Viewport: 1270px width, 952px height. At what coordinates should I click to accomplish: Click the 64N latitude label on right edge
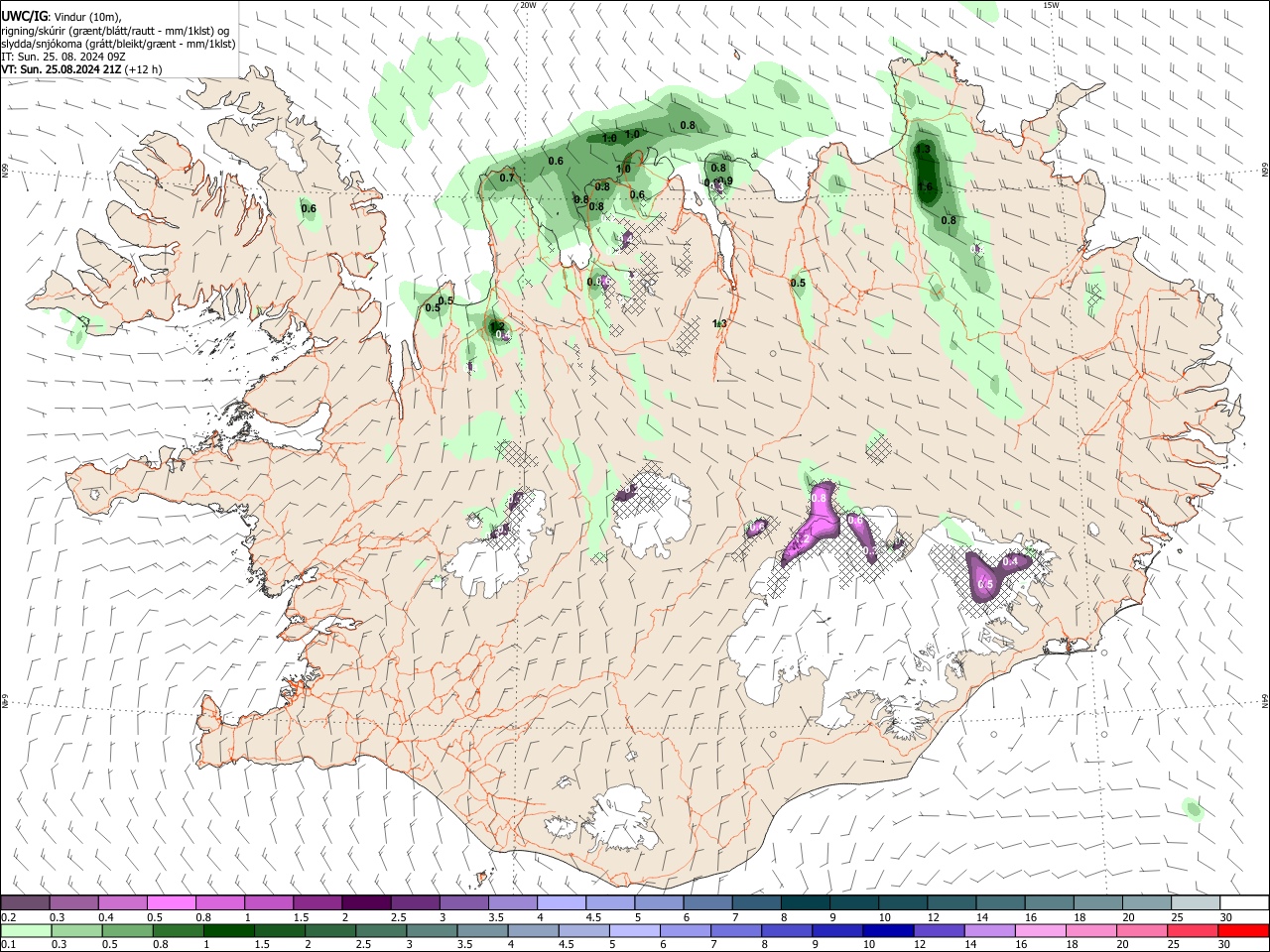pyautogui.click(x=1265, y=700)
